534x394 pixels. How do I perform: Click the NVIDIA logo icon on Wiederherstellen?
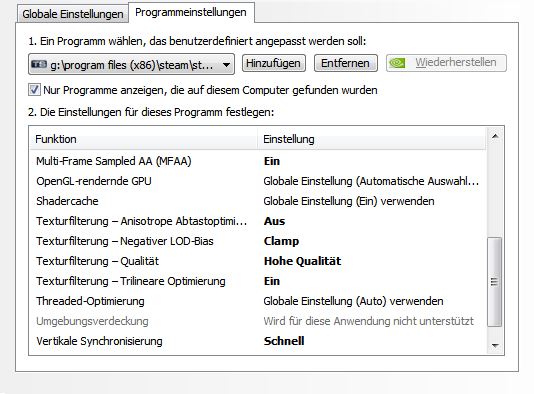[x=397, y=63]
